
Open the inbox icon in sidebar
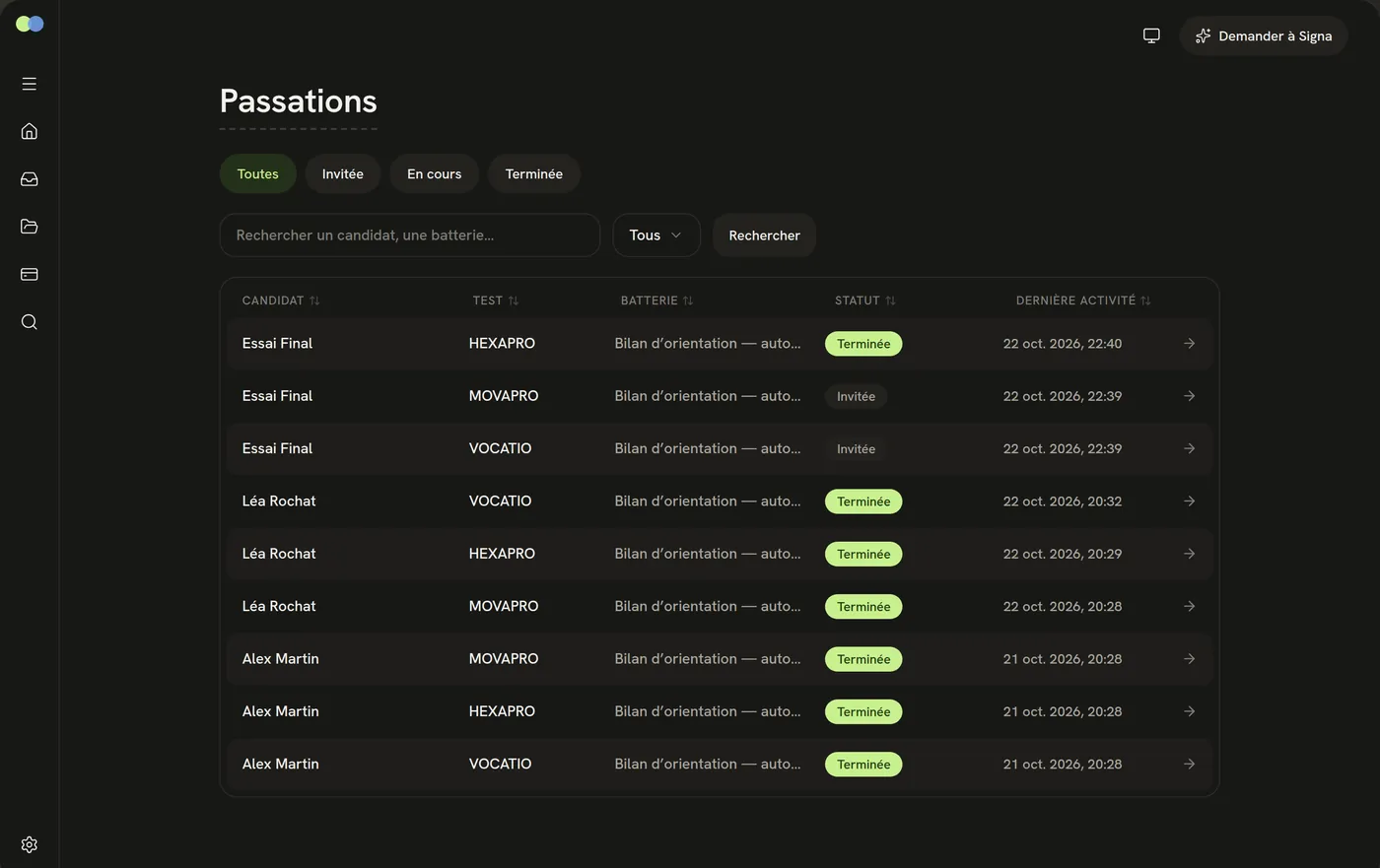30,179
